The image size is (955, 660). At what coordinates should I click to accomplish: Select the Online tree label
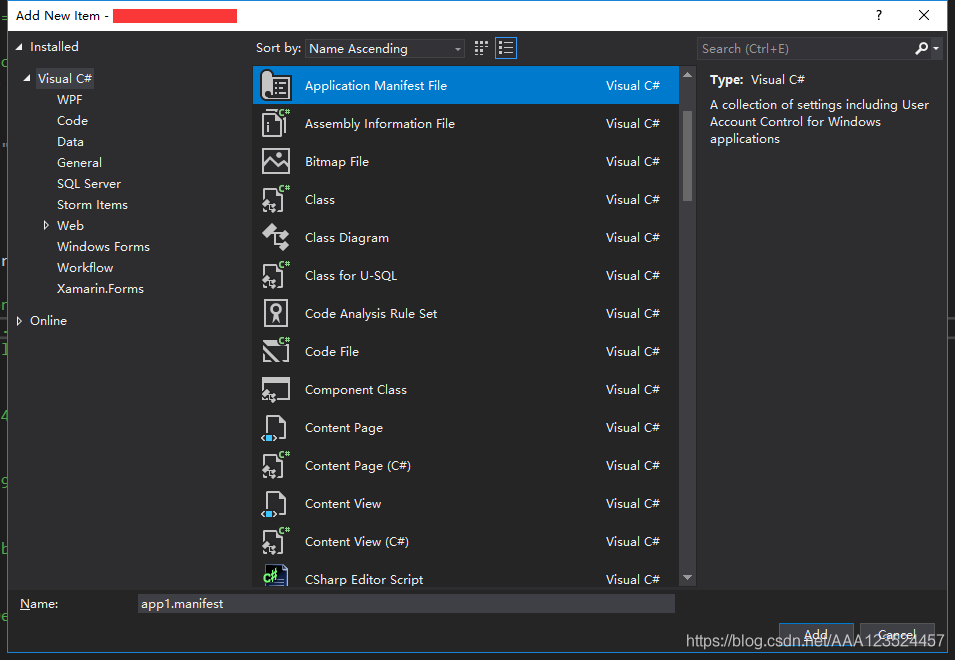click(x=48, y=320)
